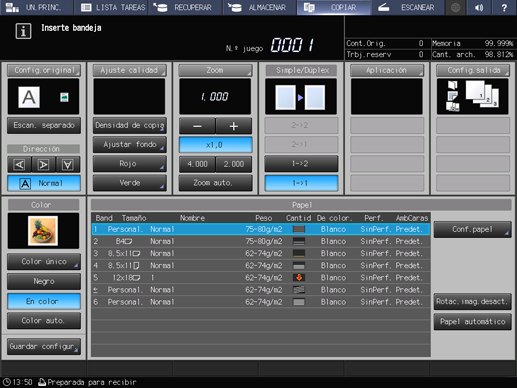Image resolution: width=517 pixels, height=388 pixels.
Task: Select 1->1 simplex mode
Action: coord(301,183)
